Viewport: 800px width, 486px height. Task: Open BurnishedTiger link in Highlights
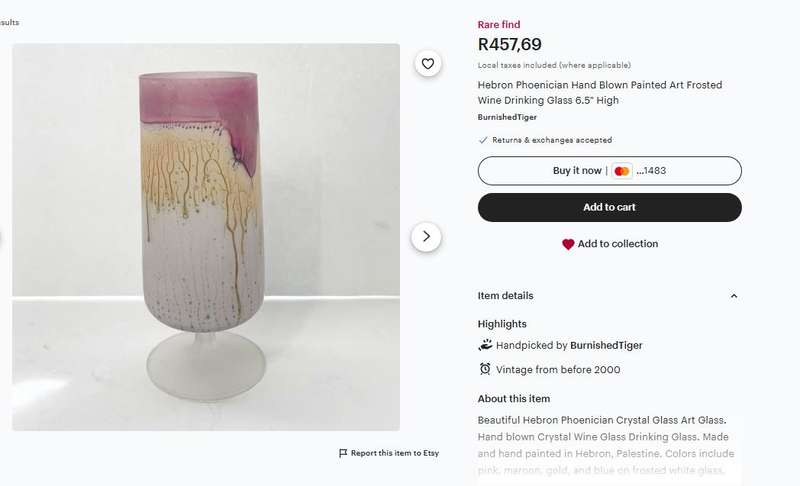coord(606,345)
